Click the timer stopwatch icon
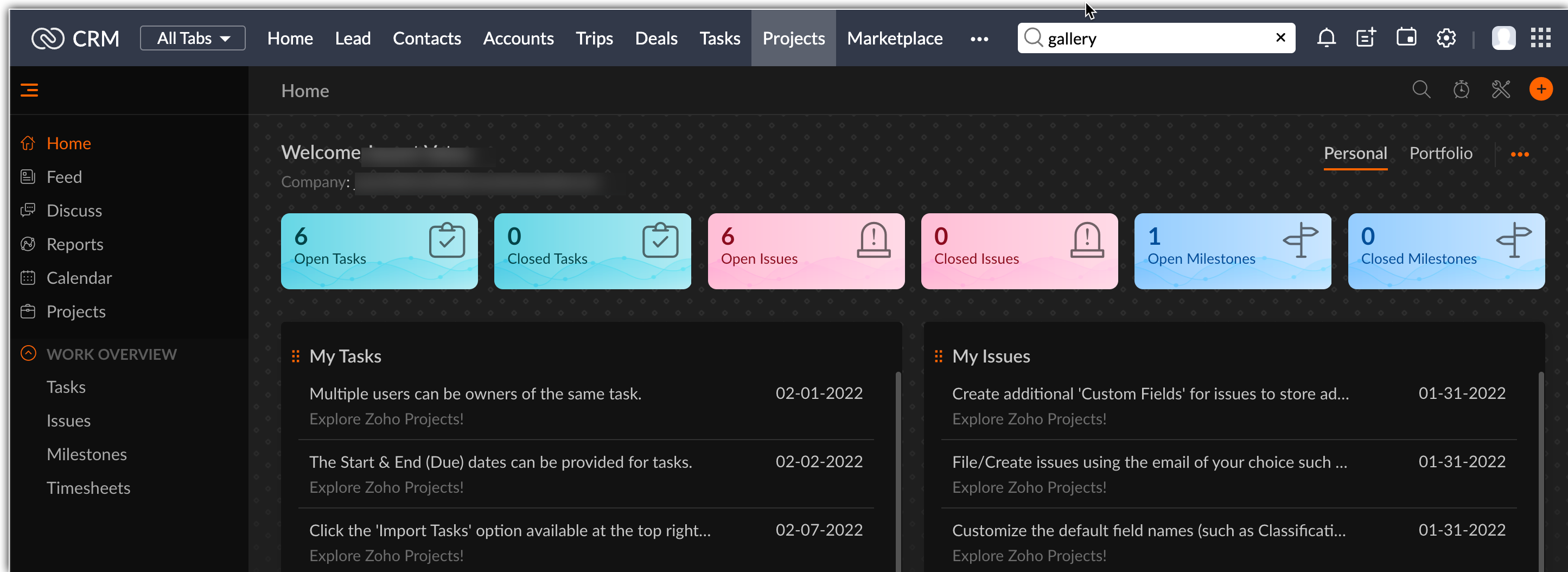The image size is (1568, 572). click(1461, 90)
